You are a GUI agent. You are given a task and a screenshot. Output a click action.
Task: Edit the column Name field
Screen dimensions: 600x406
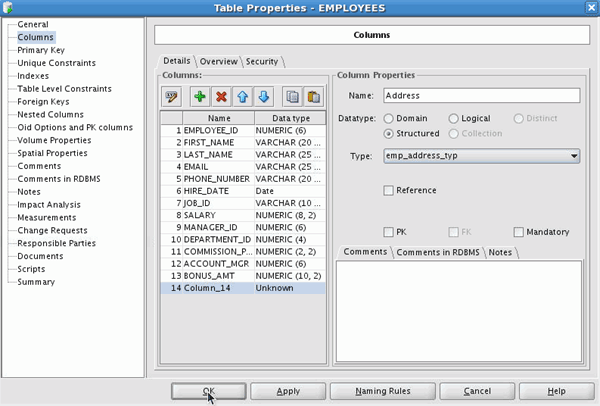481,96
